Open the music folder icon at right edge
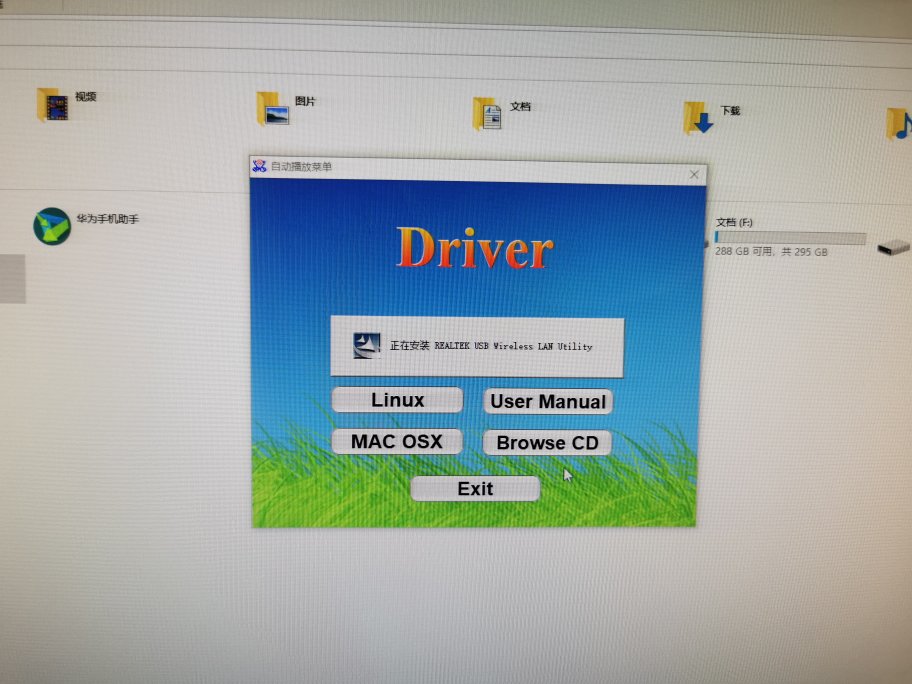Viewport: 912px width, 684px height. pyautogui.click(x=899, y=123)
